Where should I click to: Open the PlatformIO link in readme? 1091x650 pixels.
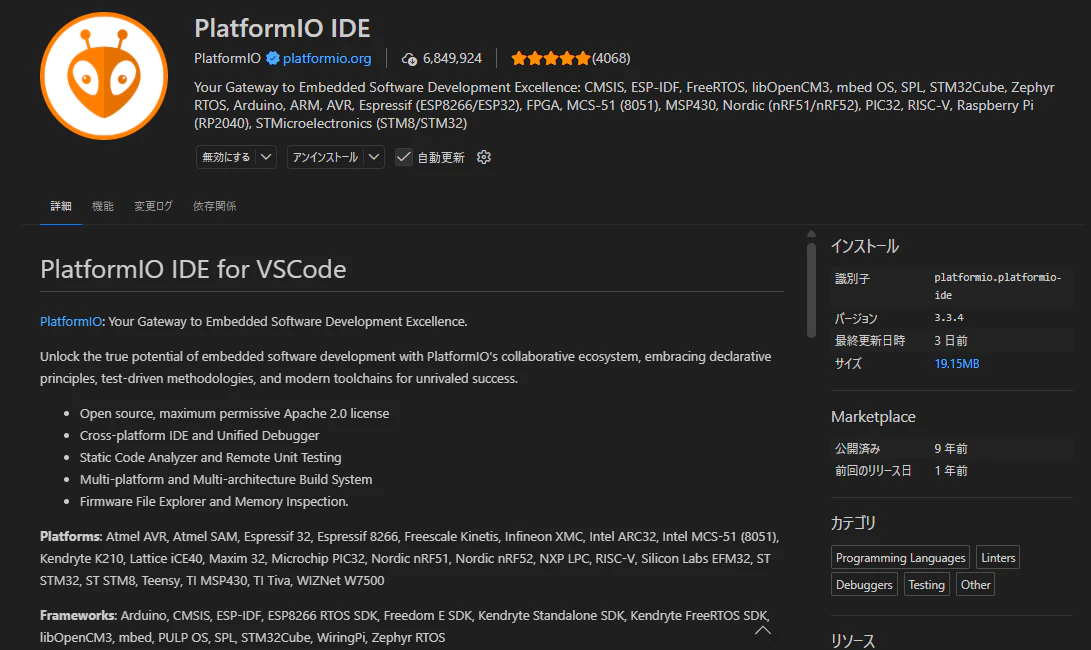coord(71,322)
